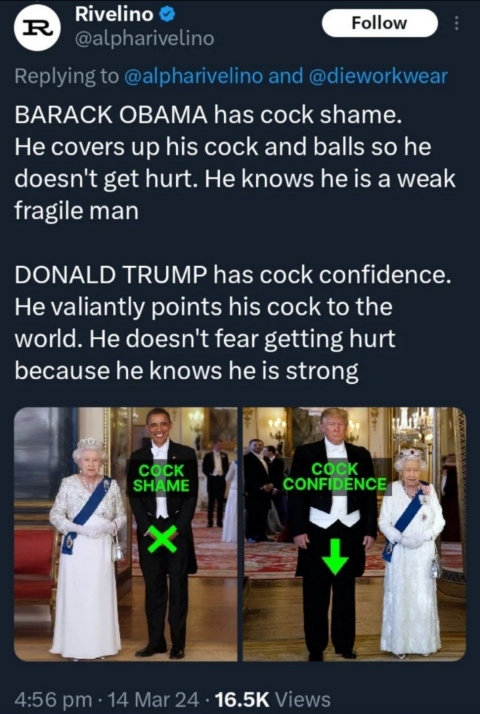Click the 4:56 pm timestamp

(52, 699)
